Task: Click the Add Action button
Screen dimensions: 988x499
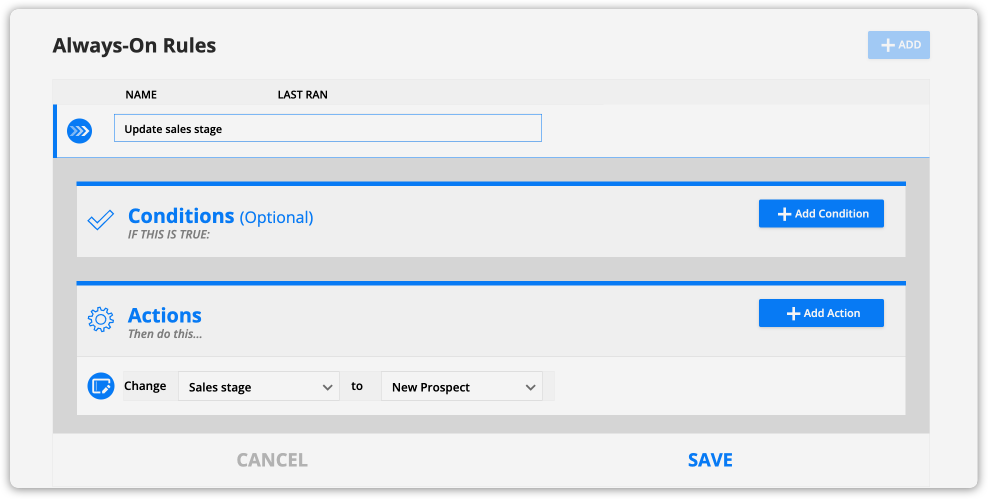Action: 821,313
